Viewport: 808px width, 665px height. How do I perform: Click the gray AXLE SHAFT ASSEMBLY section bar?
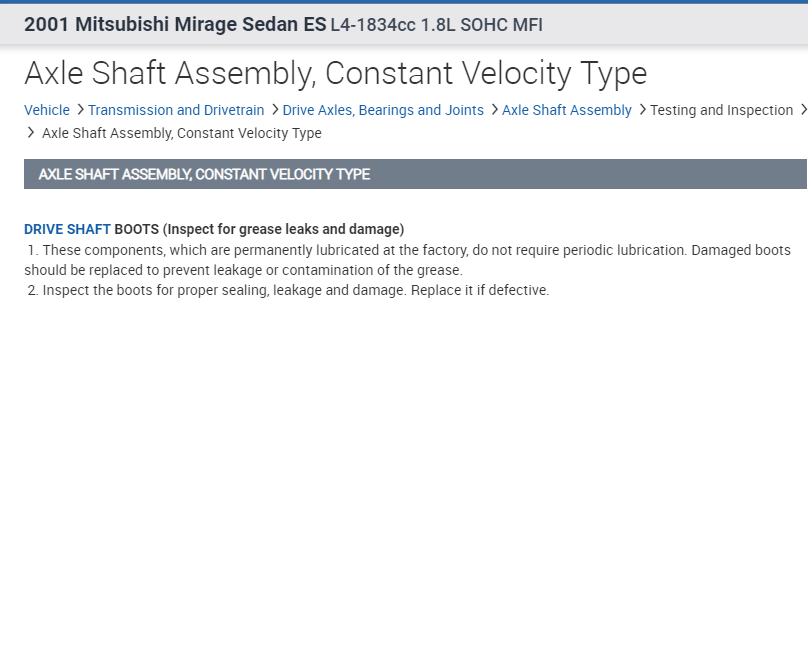[x=415, y=174]
